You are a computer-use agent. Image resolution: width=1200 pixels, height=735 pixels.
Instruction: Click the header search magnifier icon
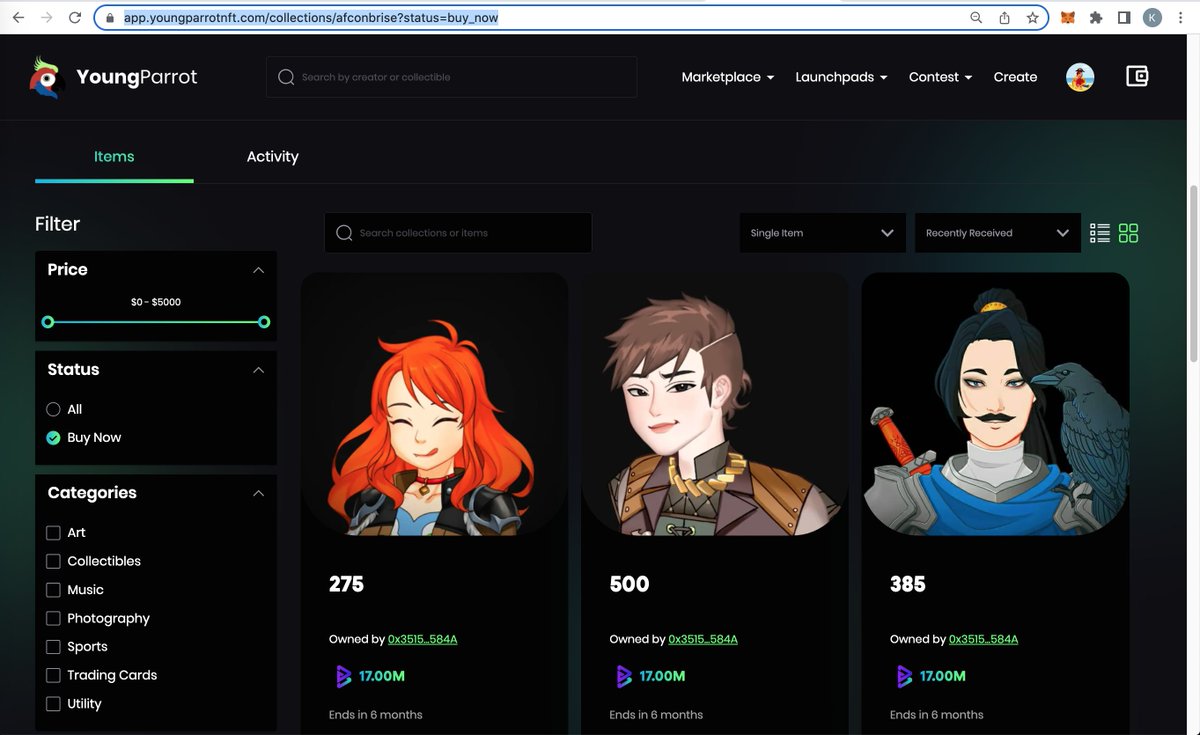click(286, 77)
